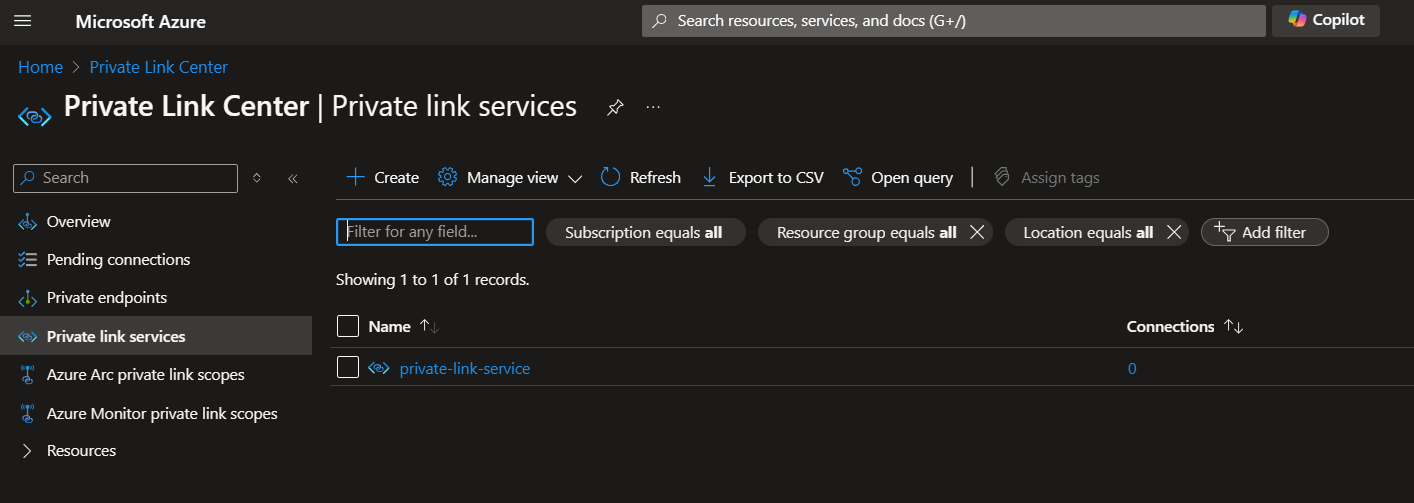1414x503 pixels.
Task: Collapse the sidebar using double chevron
Action: click(293, 178)
